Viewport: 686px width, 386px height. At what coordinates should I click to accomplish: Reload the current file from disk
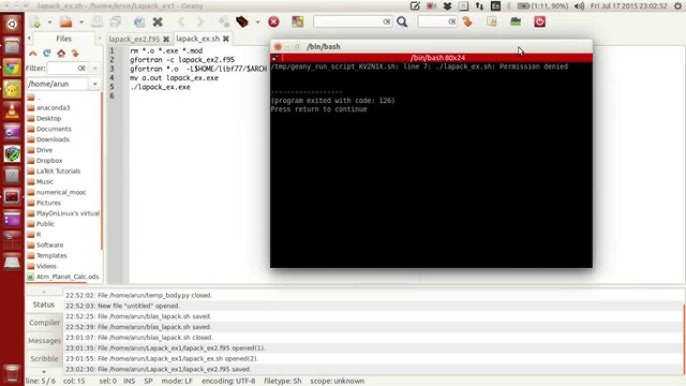click(x=139, y=22)
